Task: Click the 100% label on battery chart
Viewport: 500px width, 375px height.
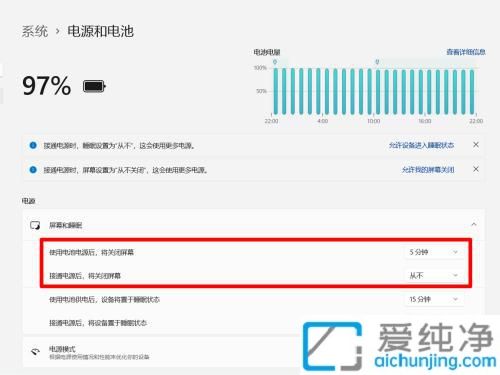Action: coord(260,68)
